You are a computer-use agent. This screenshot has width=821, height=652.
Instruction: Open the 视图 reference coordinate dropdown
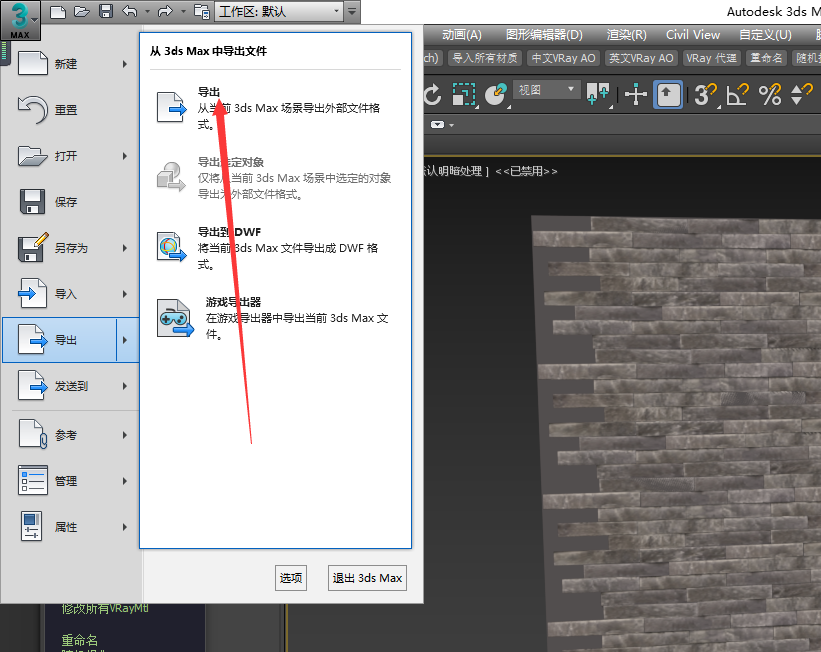pyautogui.click(x=546, y=90)
